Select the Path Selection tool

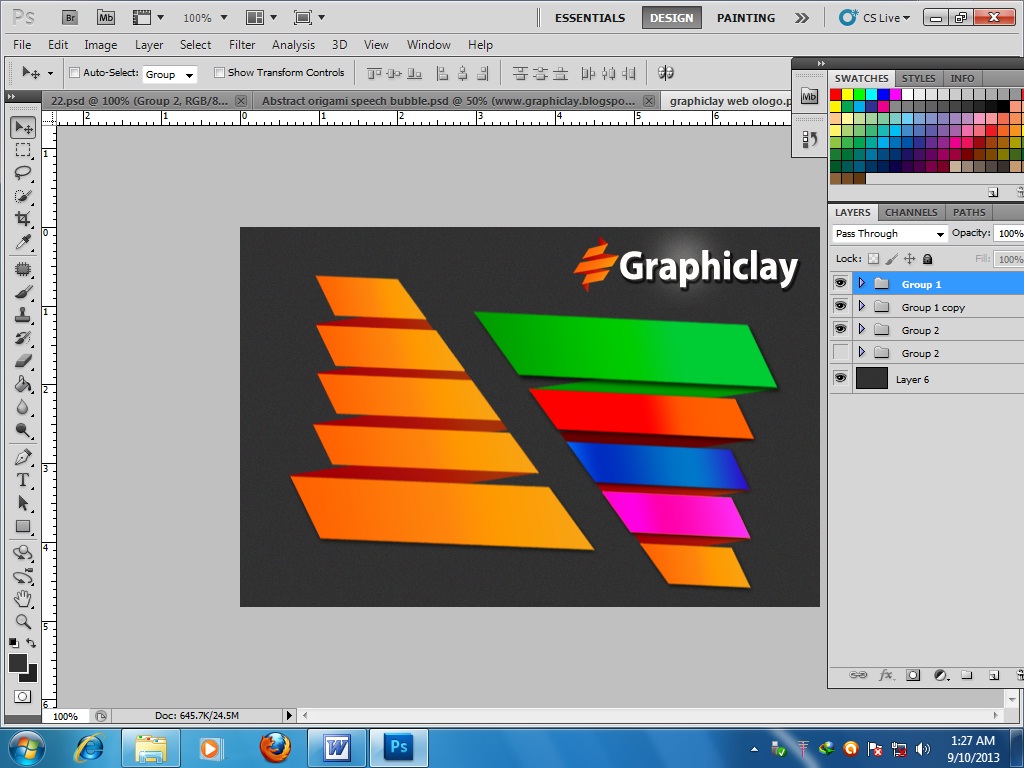pyautogui.click(x=23, y=503)
